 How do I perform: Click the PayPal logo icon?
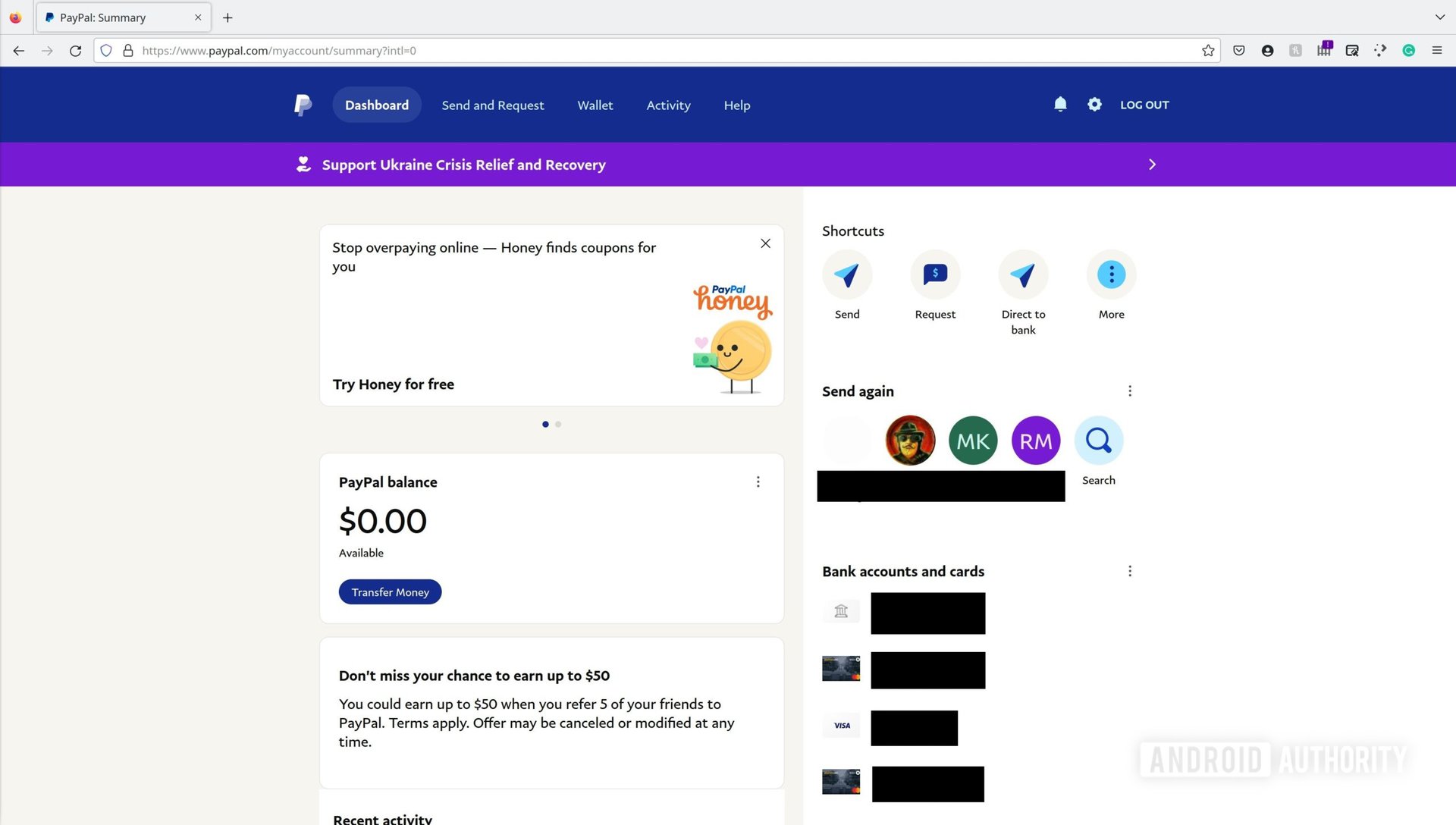pyautogui.click(x=302, y=104)
